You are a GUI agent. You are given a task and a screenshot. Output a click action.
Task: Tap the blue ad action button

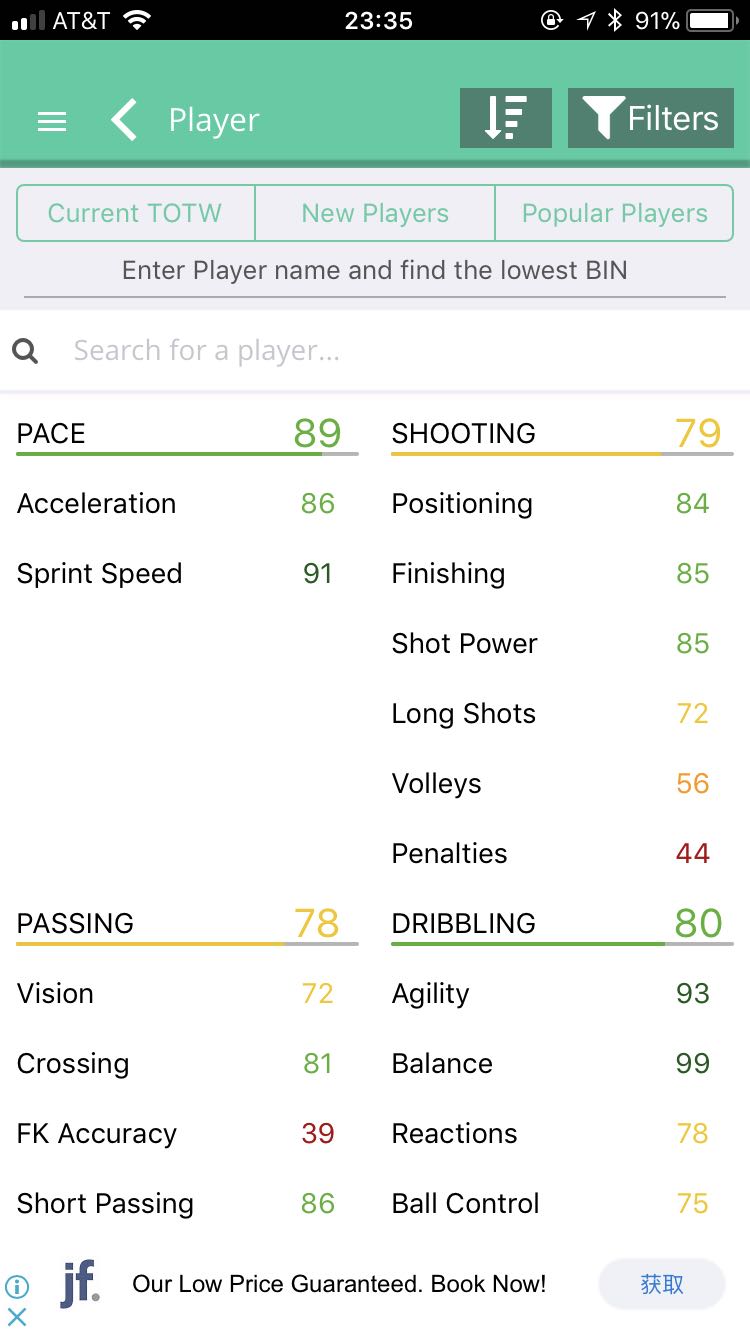click(662, 1284)
